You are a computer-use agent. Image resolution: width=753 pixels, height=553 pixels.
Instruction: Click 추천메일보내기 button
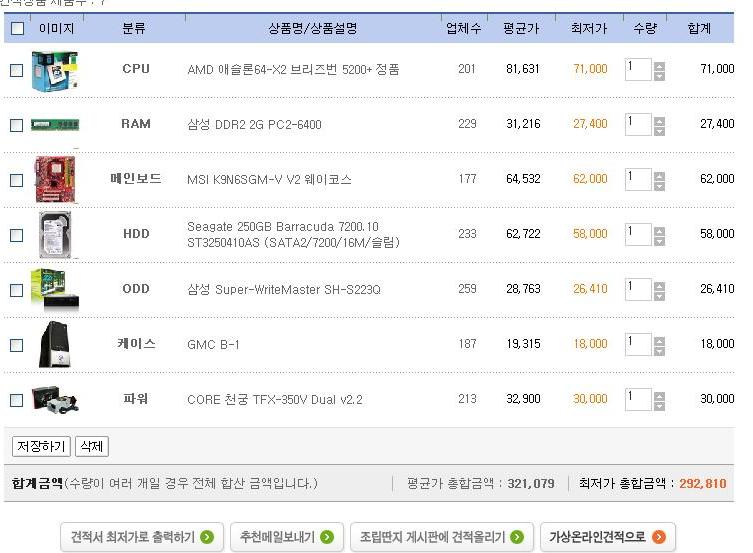pyautogui.click(x=287, y=537)
